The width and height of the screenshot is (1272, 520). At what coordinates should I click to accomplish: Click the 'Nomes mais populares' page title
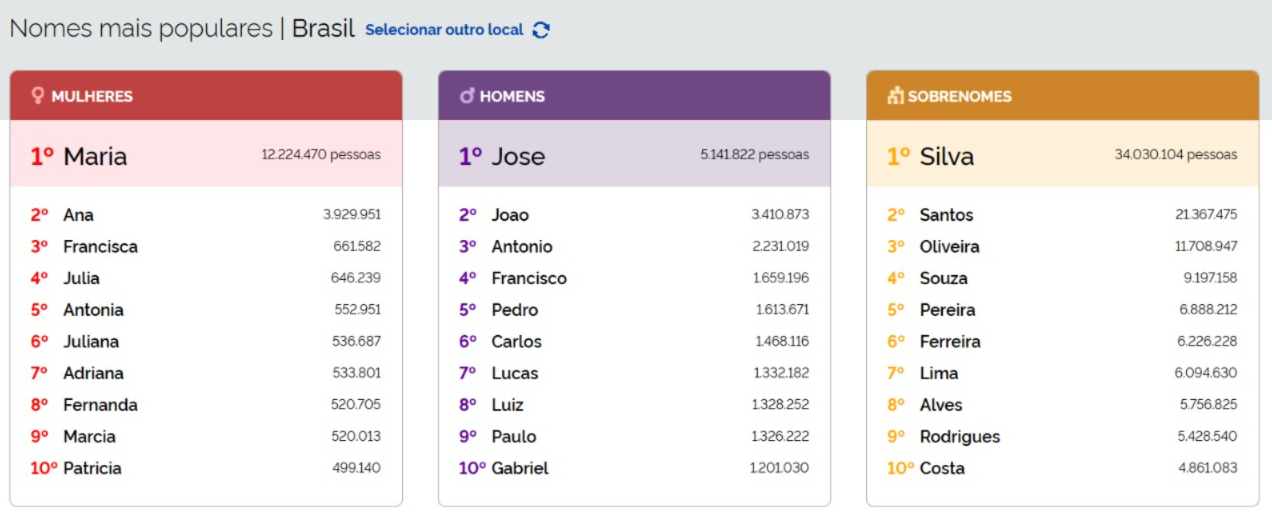[x=140, y=29]
